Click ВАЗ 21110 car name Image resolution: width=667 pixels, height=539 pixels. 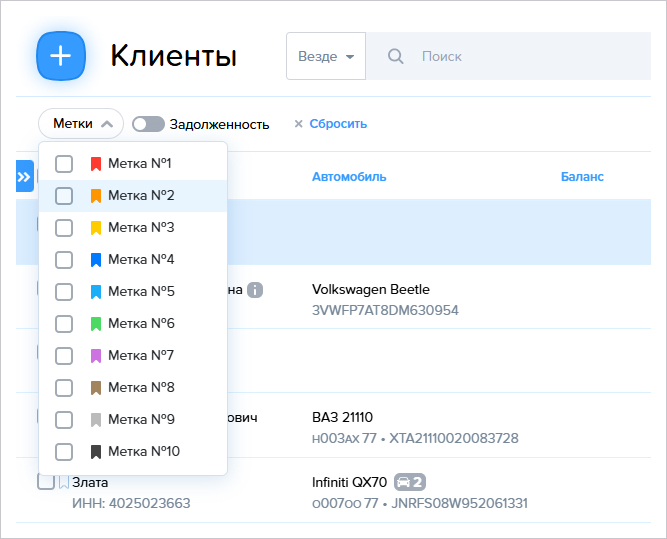point(342,417)
